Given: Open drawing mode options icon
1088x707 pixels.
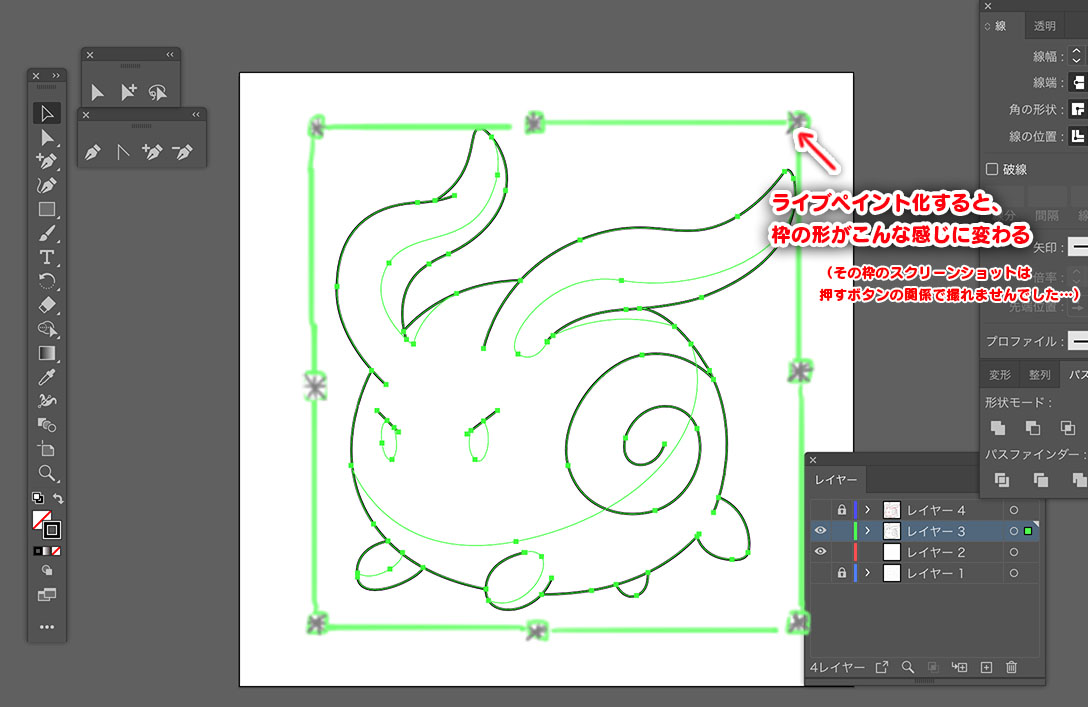Looking at the screenshot, I should coord(46,570).
